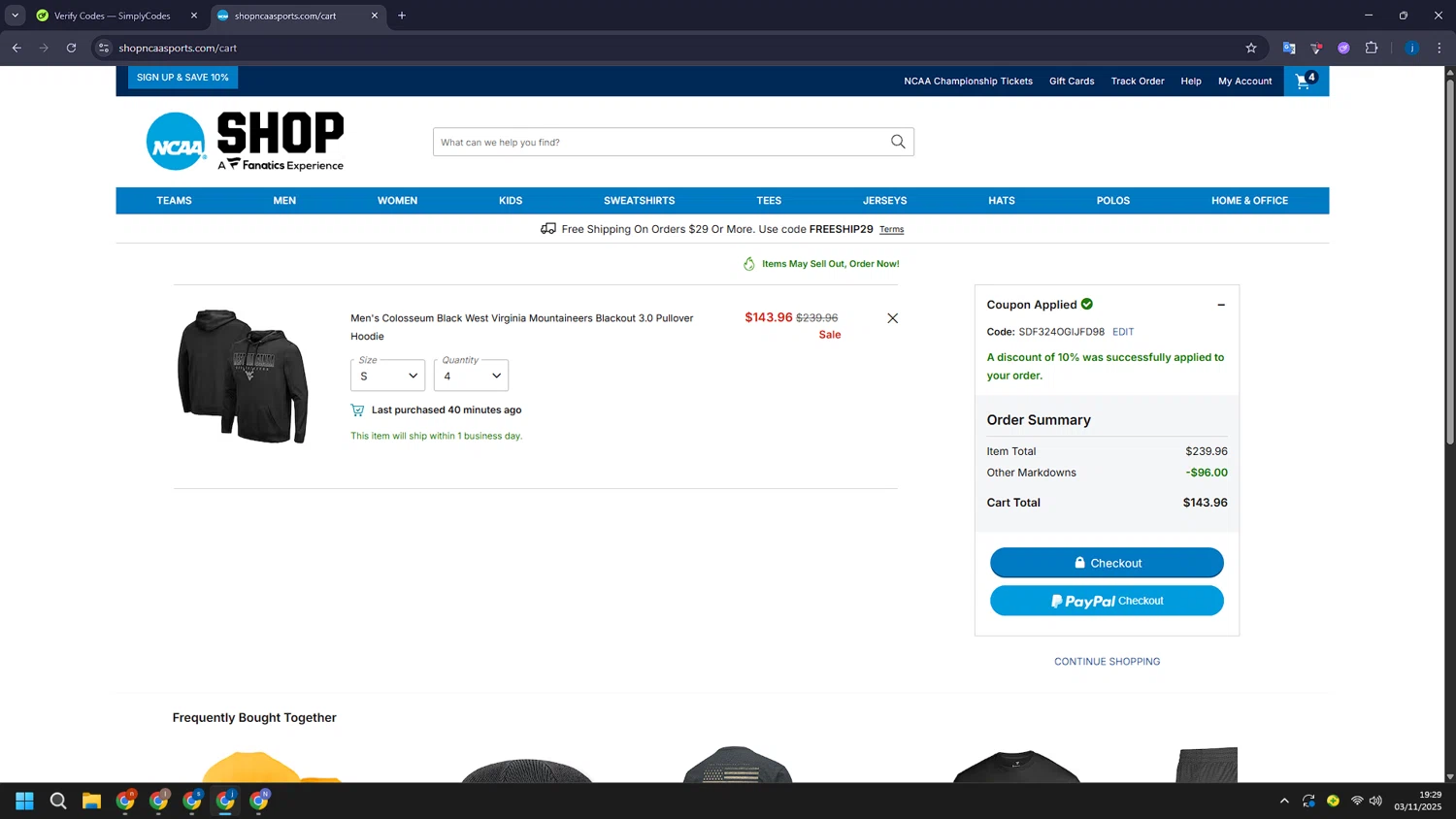Viewport: 1456px width, 819px height.
Task: Open the Size dropdown showing S
Action: tap(387, 376)
